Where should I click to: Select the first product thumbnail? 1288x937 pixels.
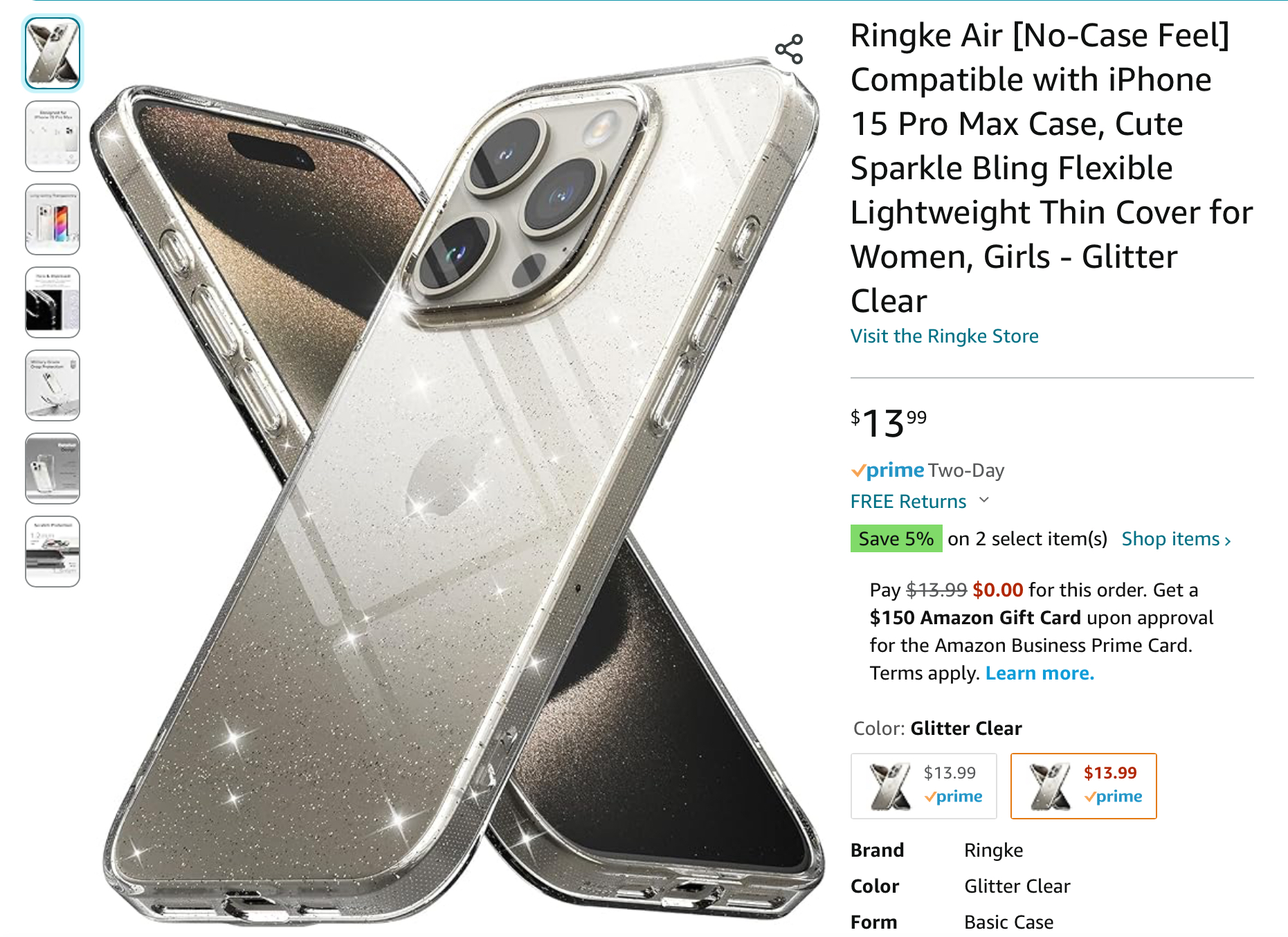[x=53, y=53]
